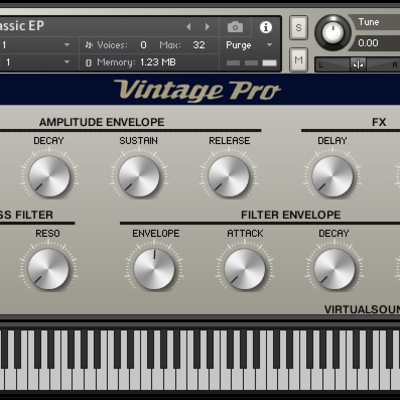The height and width of the screenshot is (400, 400).
Task: Click the Memory 1.23 MB readout
Action: [x=158, y=62]
